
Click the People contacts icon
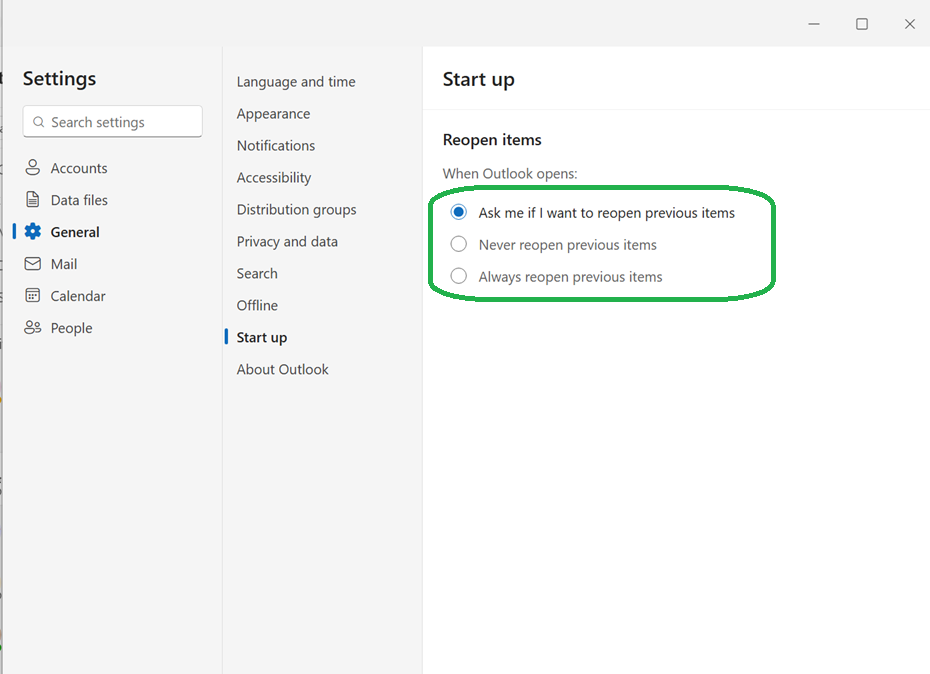pyautogui.click(x=33, y=328)
